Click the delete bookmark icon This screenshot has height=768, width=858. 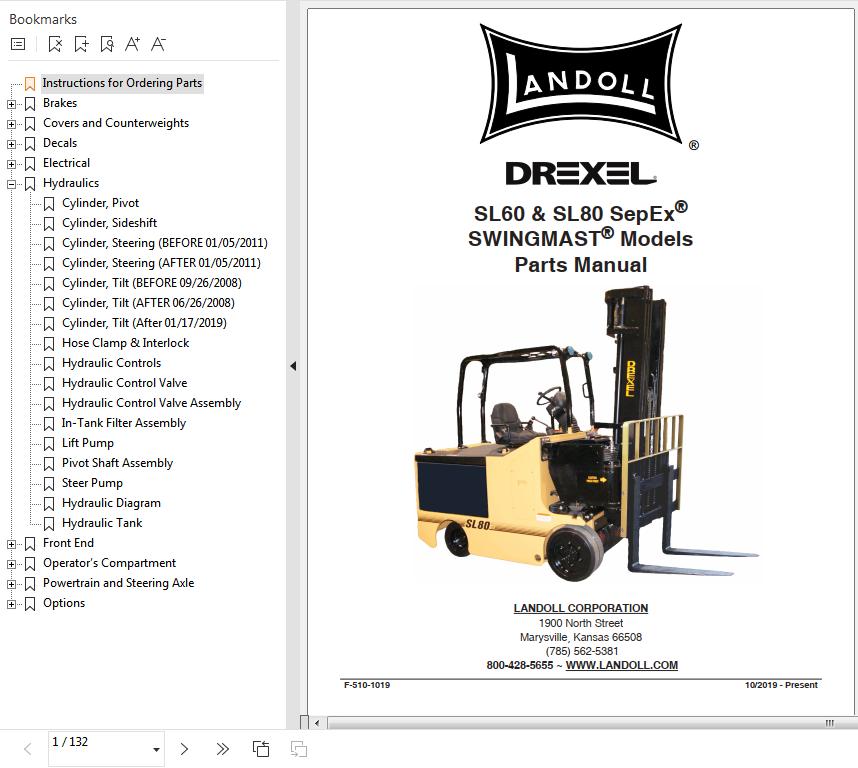(x=55, y=44)
